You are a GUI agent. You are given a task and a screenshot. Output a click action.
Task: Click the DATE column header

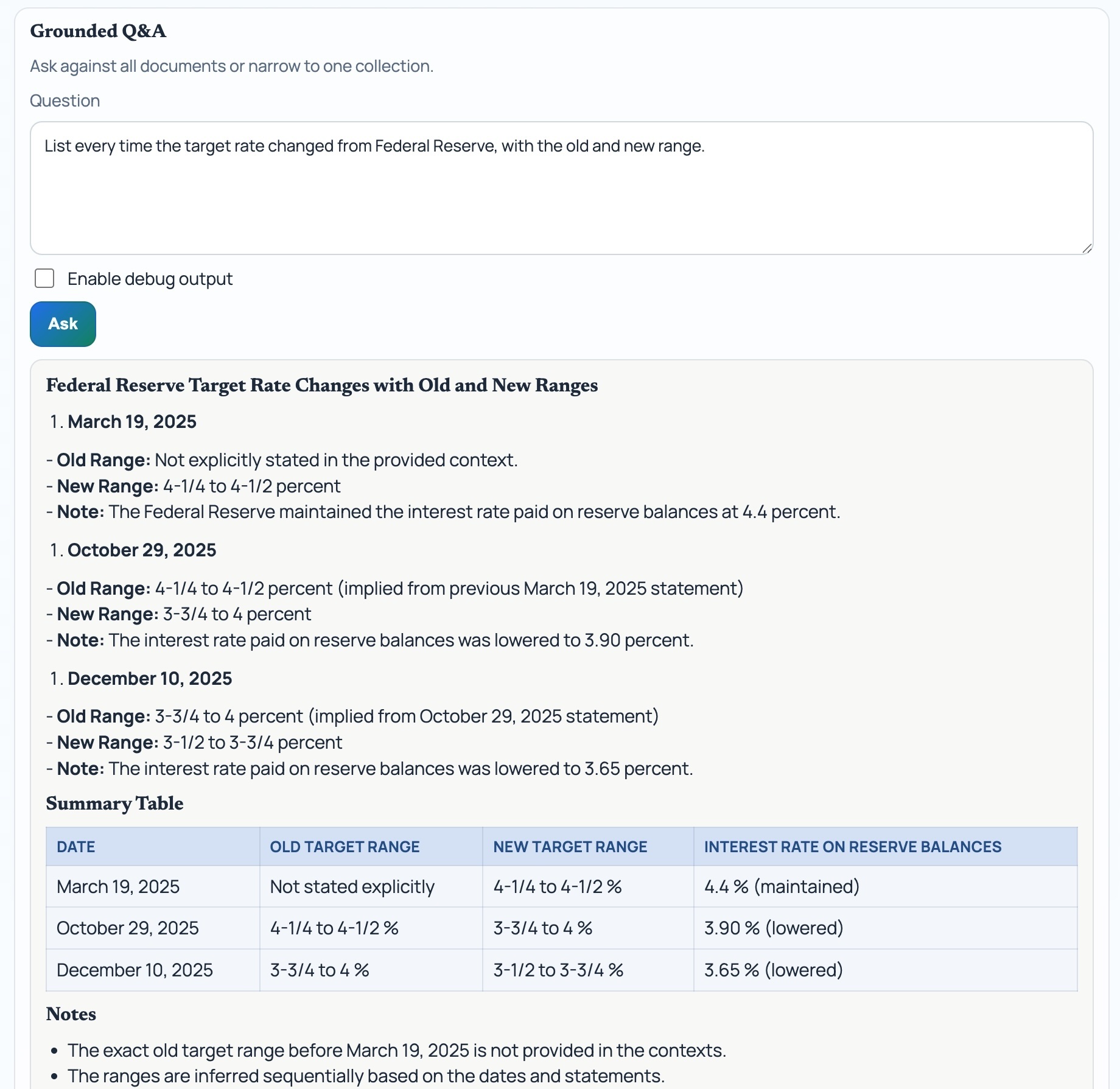(76, 847)
